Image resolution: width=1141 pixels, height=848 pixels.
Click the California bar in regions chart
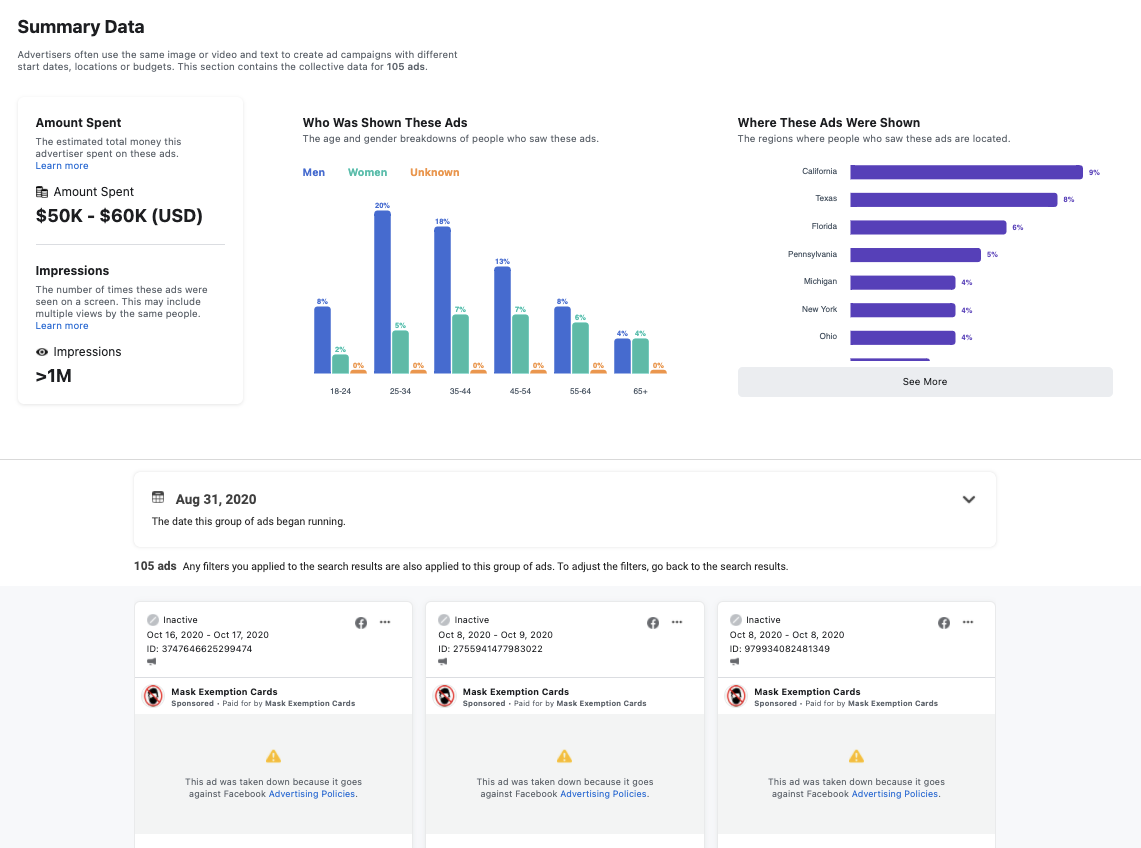(966, 172)
